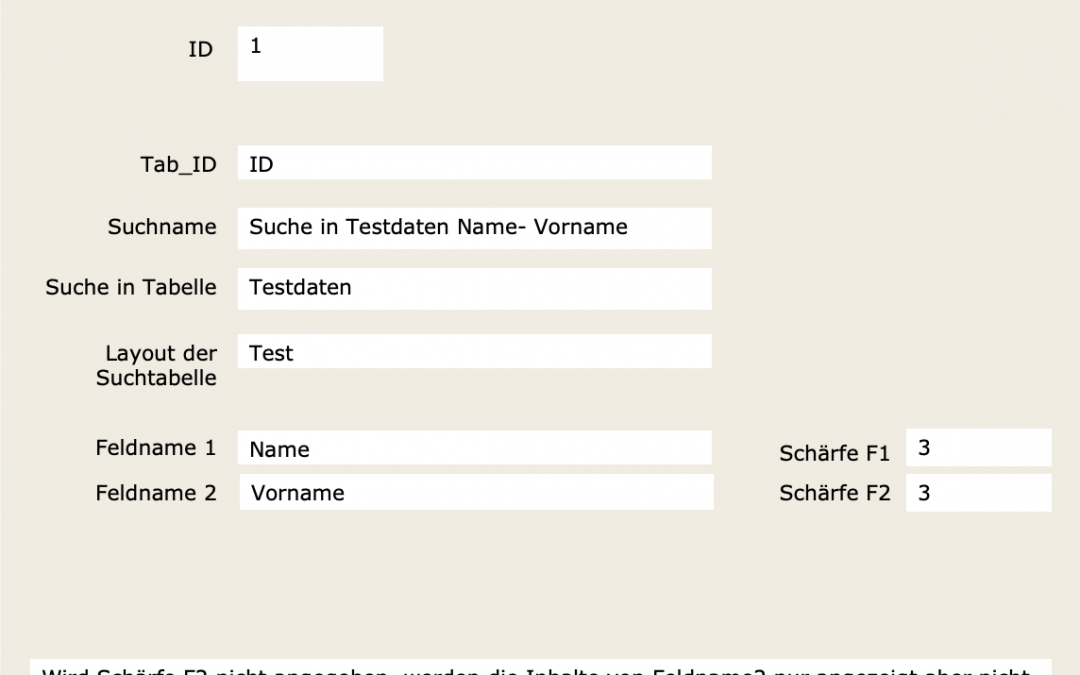The image size is (1080, 675).
Task: Select the Suche in Tabelle field
Action: pyautogui.click(x=474, y=288)
